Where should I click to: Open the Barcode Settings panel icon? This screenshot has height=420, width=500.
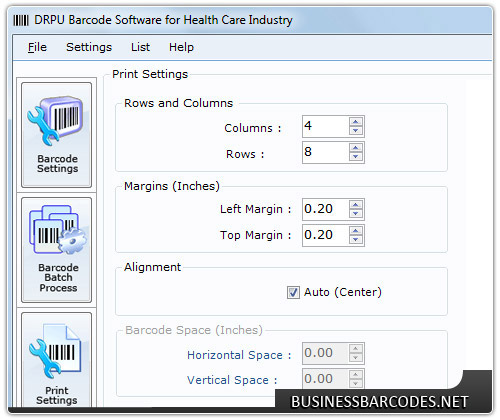click(x=56, y=135)
